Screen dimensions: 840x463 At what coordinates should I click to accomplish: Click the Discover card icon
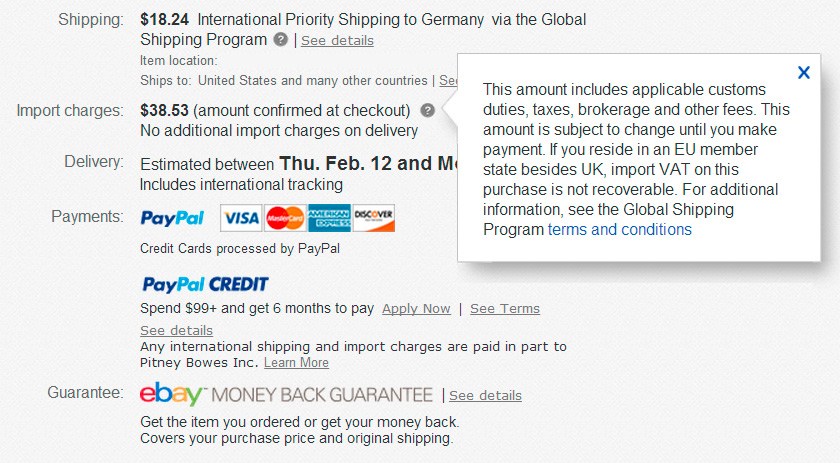tap(373, 218)
